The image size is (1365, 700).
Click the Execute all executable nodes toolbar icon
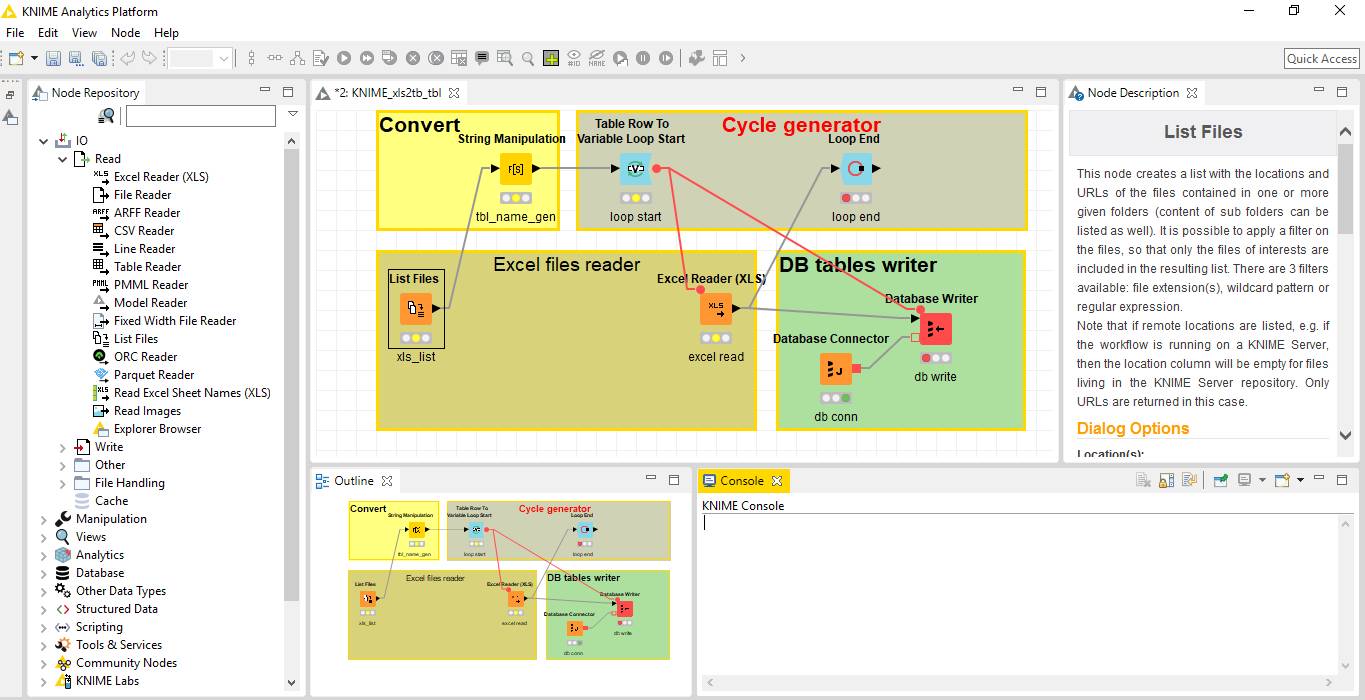[367, 57]
